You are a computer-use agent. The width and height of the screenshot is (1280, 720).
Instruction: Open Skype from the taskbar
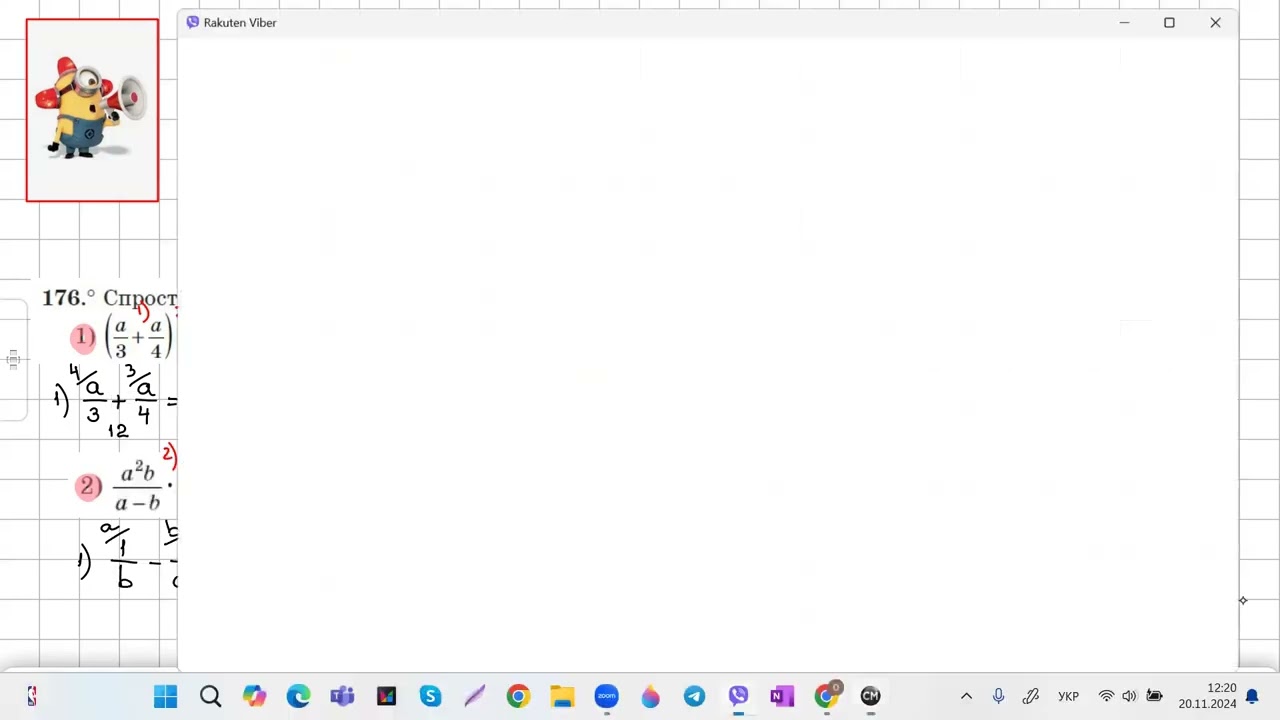point(430,696)
